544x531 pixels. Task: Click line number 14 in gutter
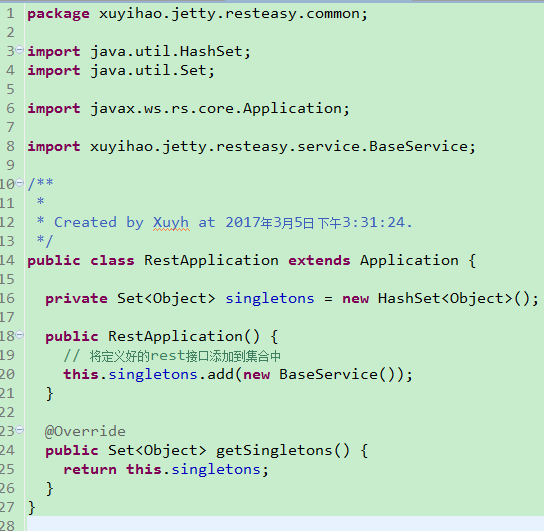pyautogui.click(x=8, y=260)
